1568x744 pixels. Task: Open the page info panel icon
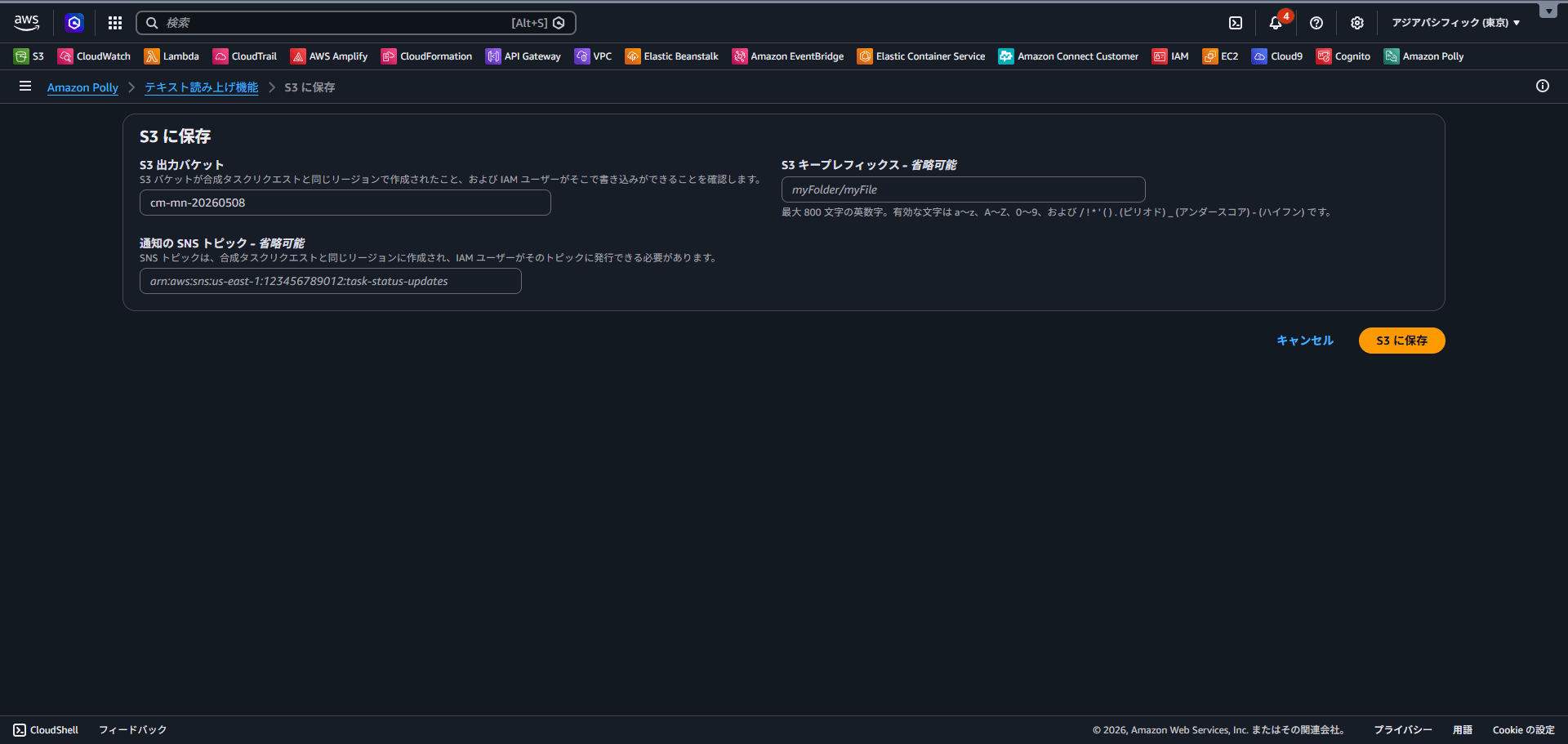pyautogui.click(x=1543, y=86)
